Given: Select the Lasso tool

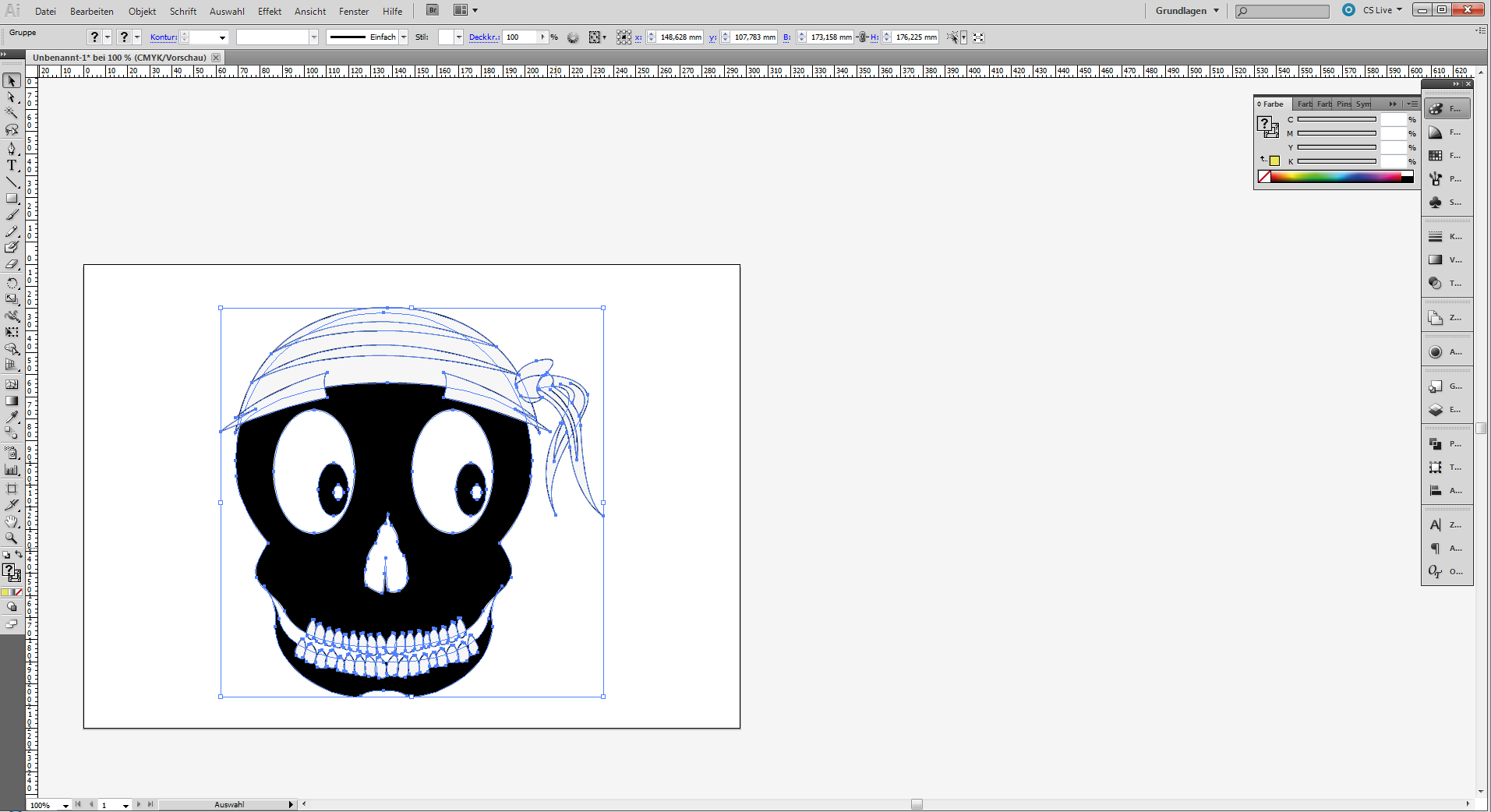Looking at the screenshot, I should click(12, 130).
